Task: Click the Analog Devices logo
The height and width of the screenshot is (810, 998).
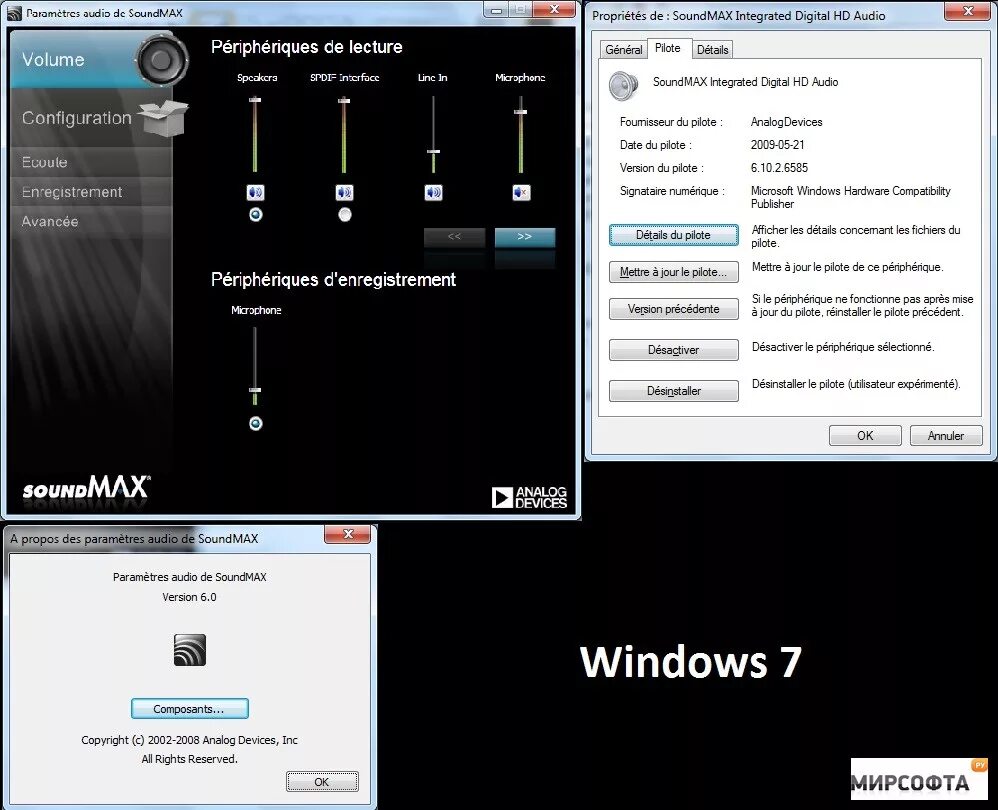Action: (x=529, y=497)
